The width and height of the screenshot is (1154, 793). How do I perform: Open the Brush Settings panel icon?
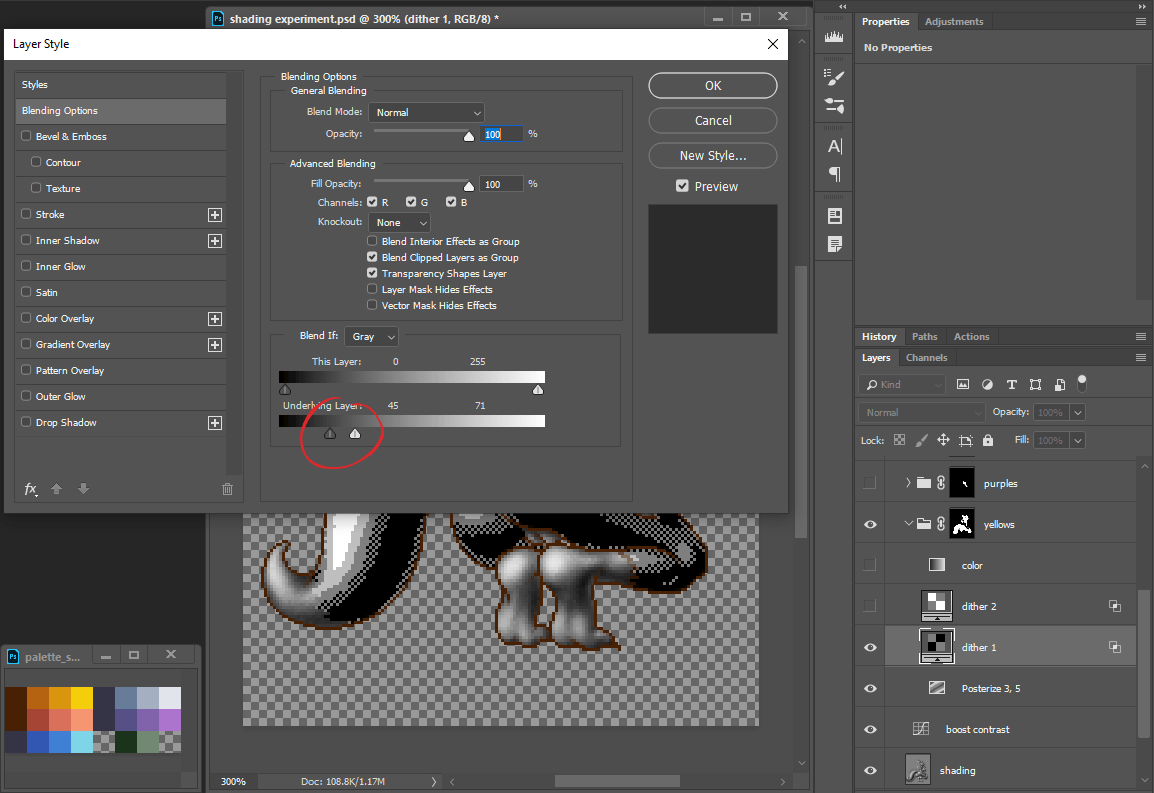pyautogui.click(x=834, y=77)
